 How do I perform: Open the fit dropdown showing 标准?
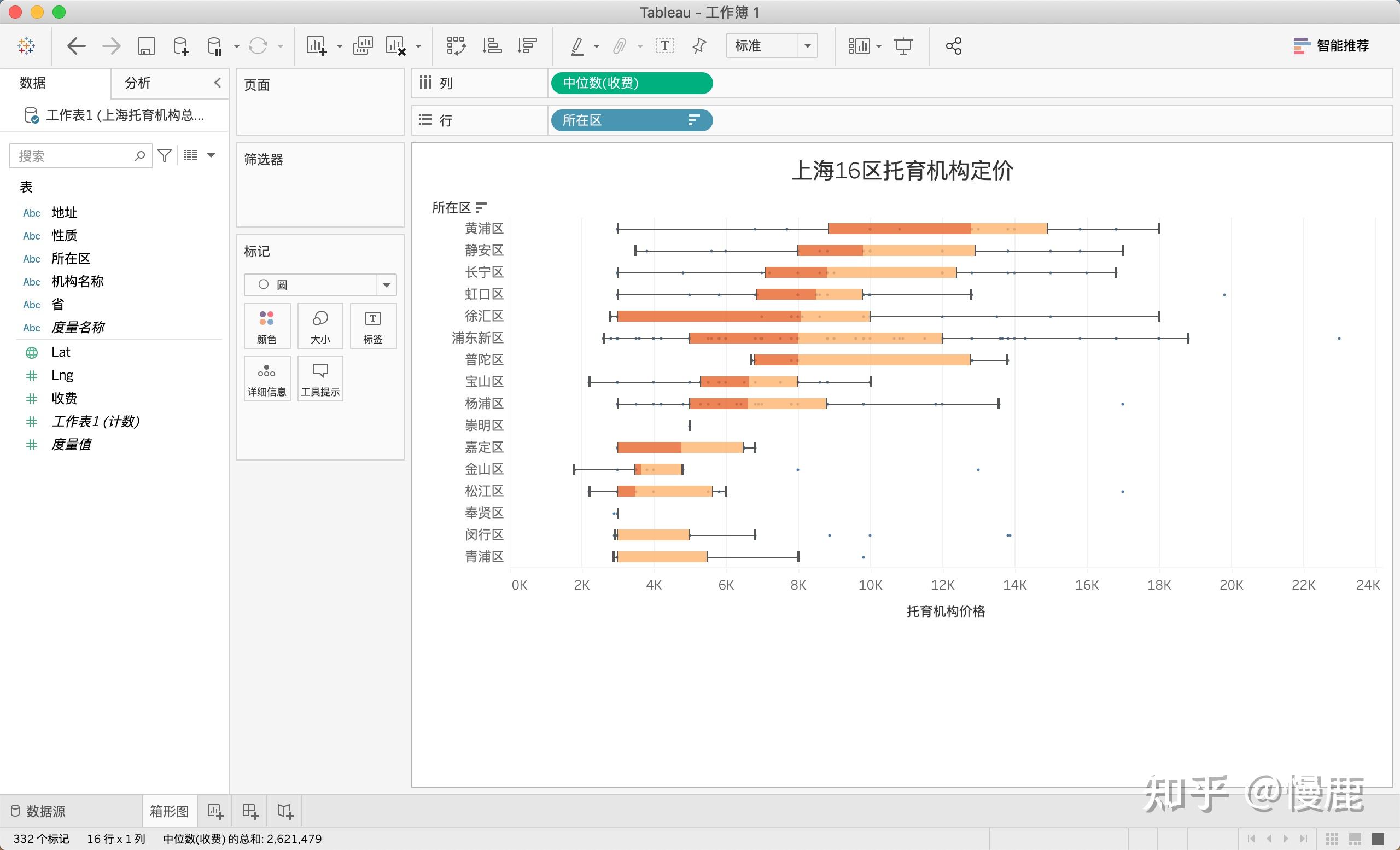click(772, 45)
